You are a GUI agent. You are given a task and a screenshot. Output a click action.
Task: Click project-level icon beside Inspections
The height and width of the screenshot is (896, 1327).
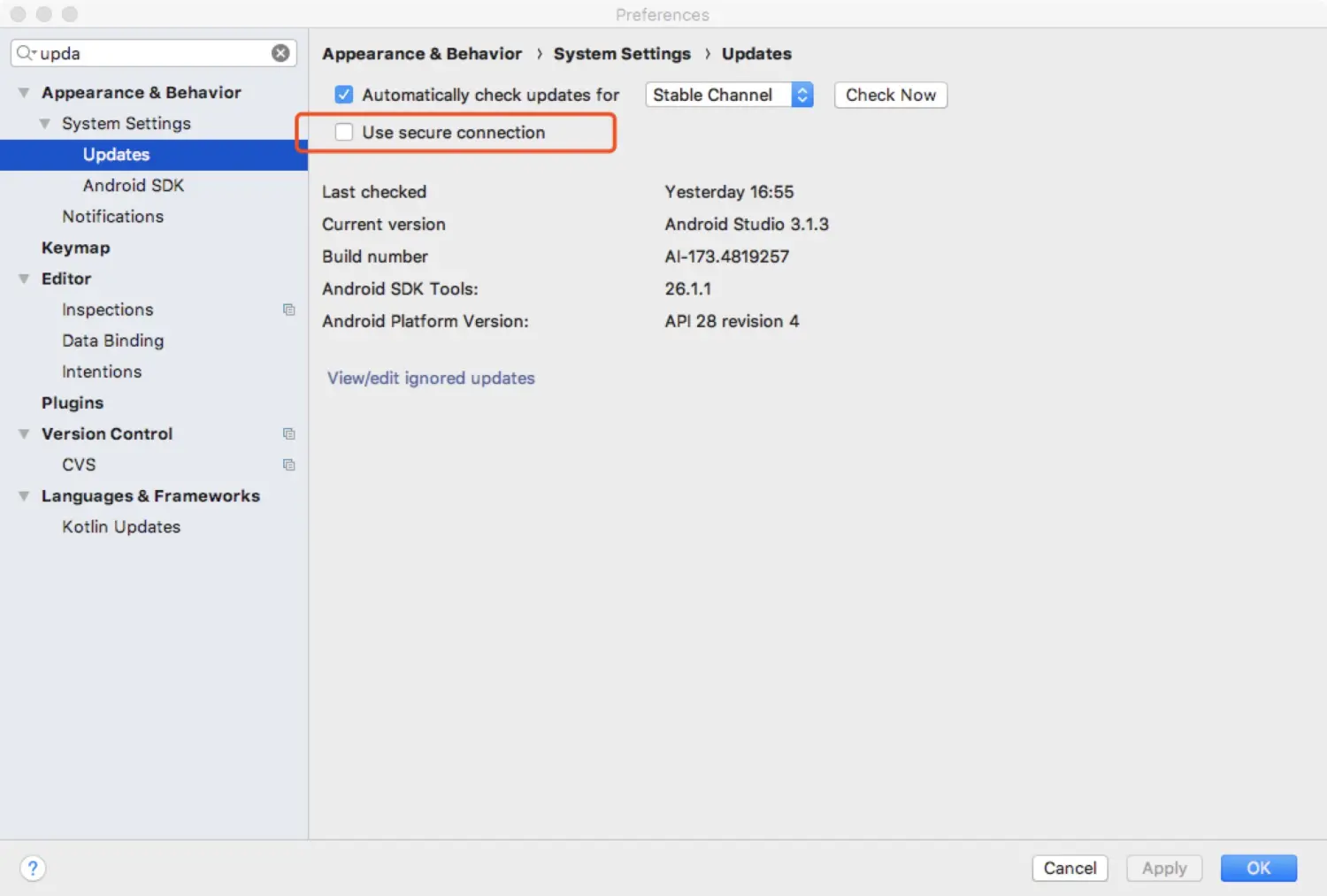[288, 310]
